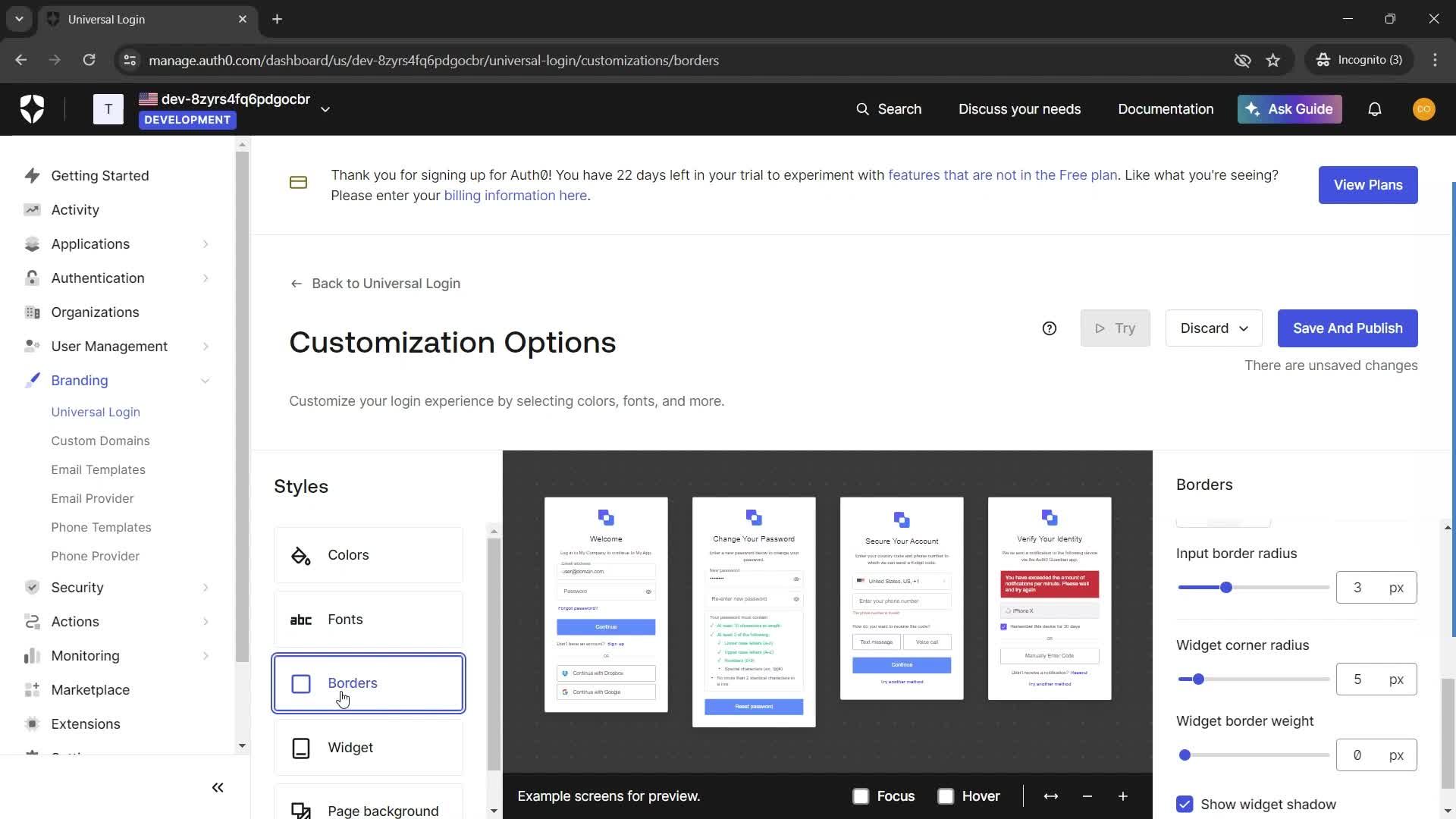Click the Branding pen icon
The height and width of the screenshot is (819, 1456).
[x=32, y=381]
